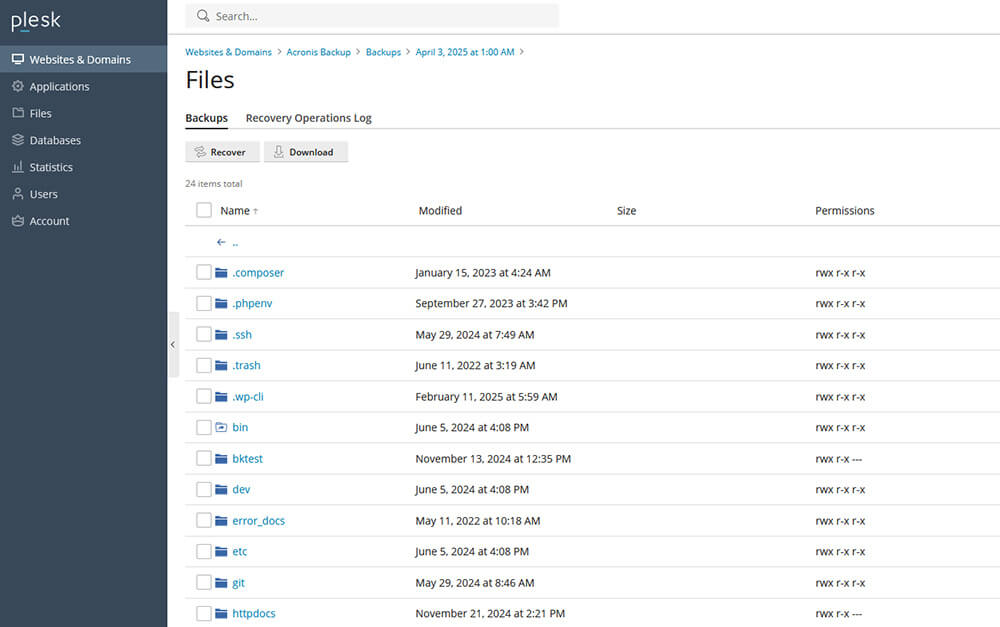Sort files by Modified column
This screenshot has width=1000, height=627.
[x=440, y=211]
